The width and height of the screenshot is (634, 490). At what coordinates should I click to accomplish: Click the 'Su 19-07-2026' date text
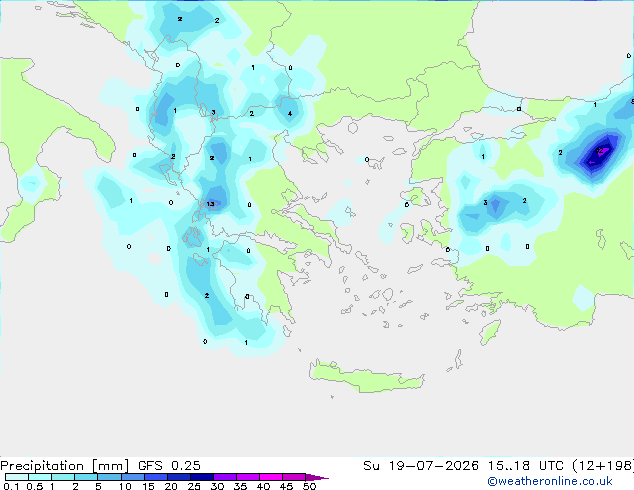(x=421, y=466)
